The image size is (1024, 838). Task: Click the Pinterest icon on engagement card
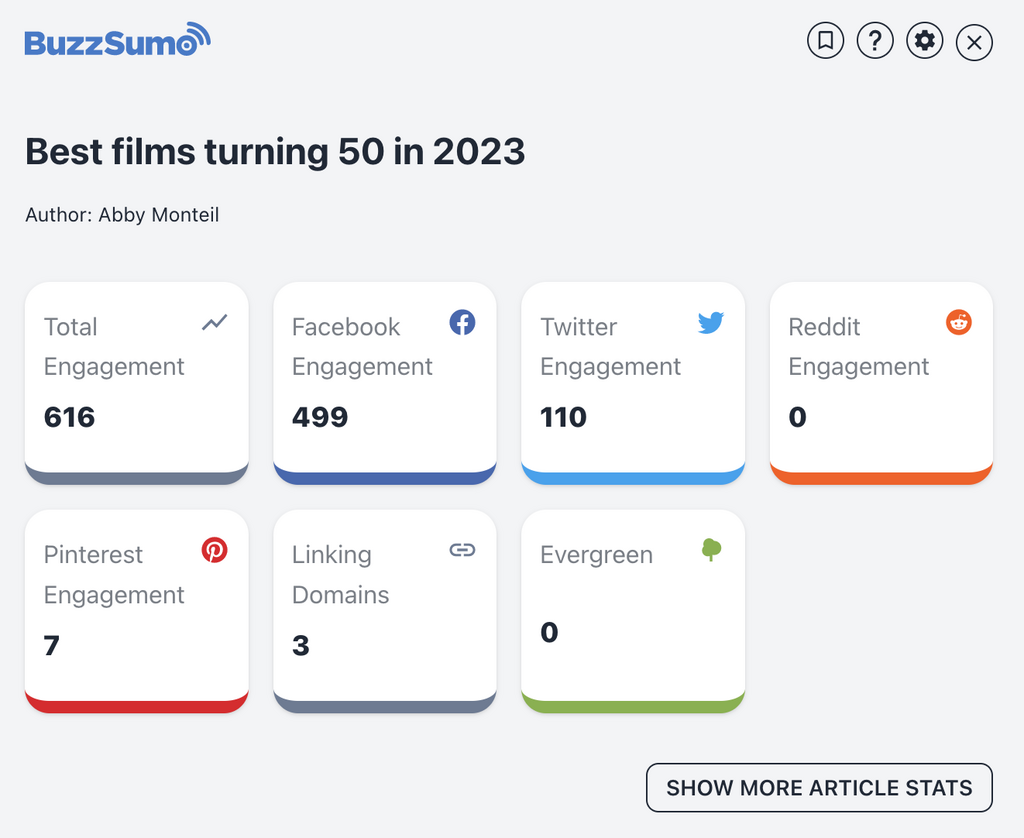pyautogui.click(x=214, y=549)
